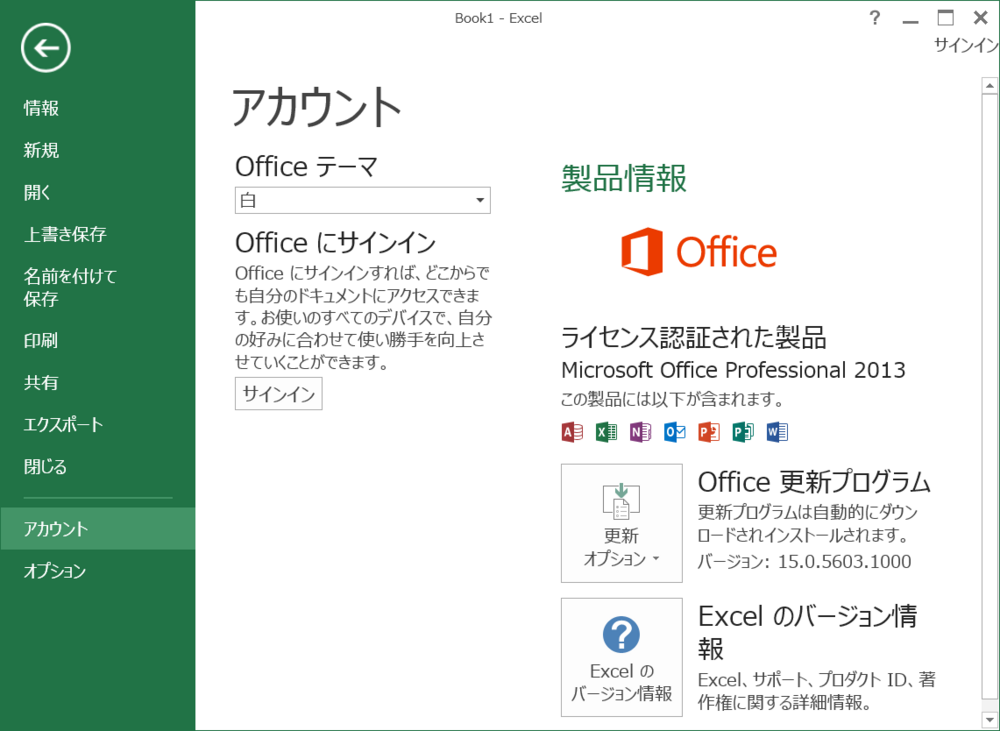Choose 上書き保存 in the sidebar
This screenshot has height=731, width=1000.
tap(65, 234)
